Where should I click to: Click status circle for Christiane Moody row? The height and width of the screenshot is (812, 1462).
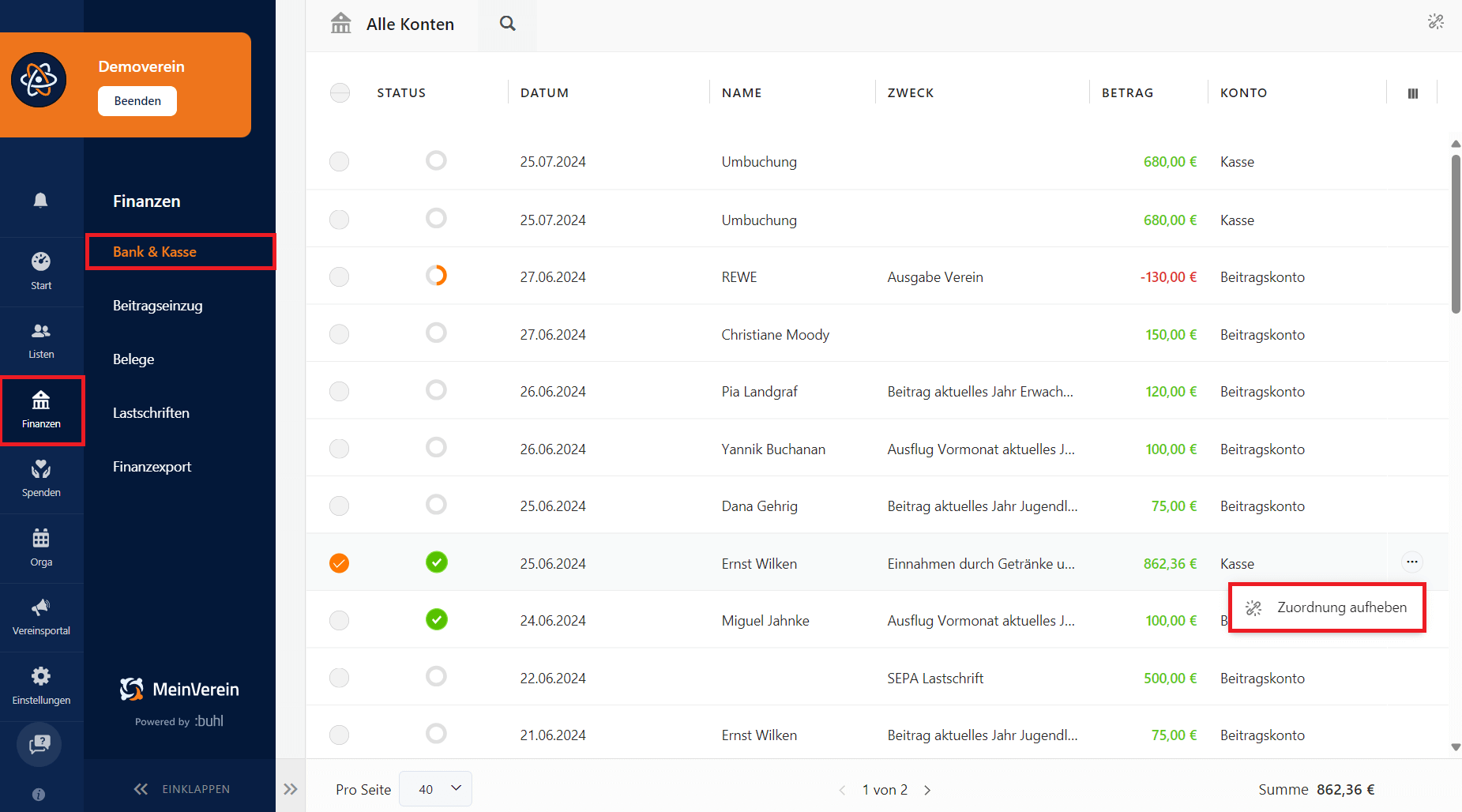pos(437,333)
